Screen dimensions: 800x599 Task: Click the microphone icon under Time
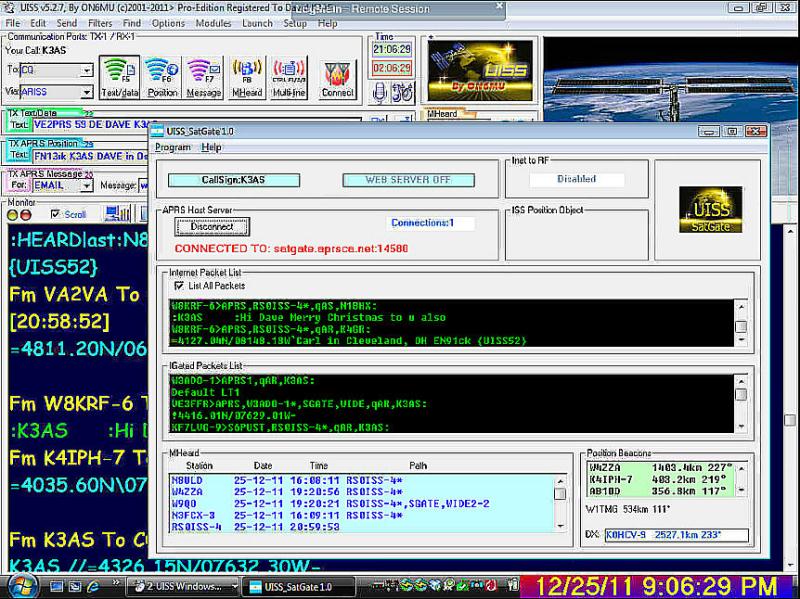pyautogui.click(x=379, y=93)
